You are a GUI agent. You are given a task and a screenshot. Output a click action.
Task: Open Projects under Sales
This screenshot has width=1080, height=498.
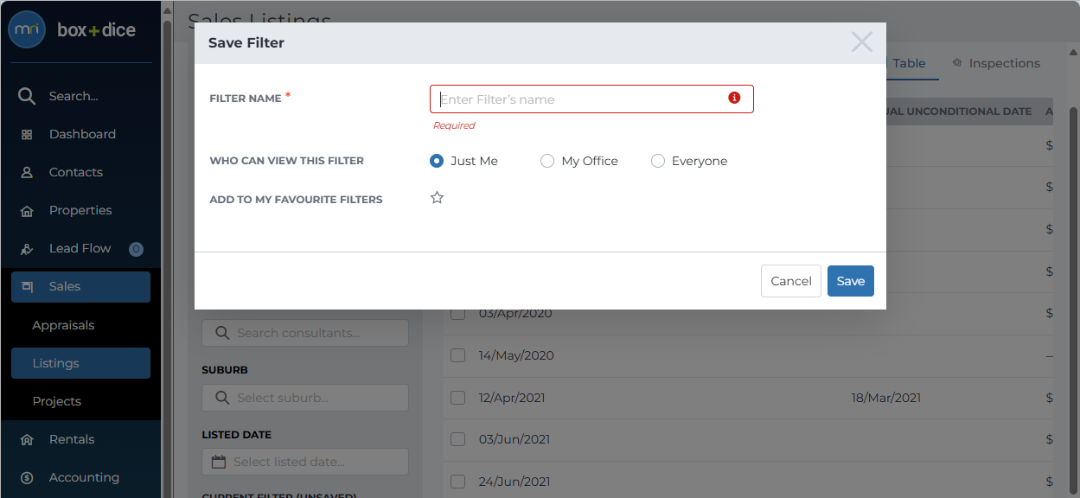click(56, 402)
